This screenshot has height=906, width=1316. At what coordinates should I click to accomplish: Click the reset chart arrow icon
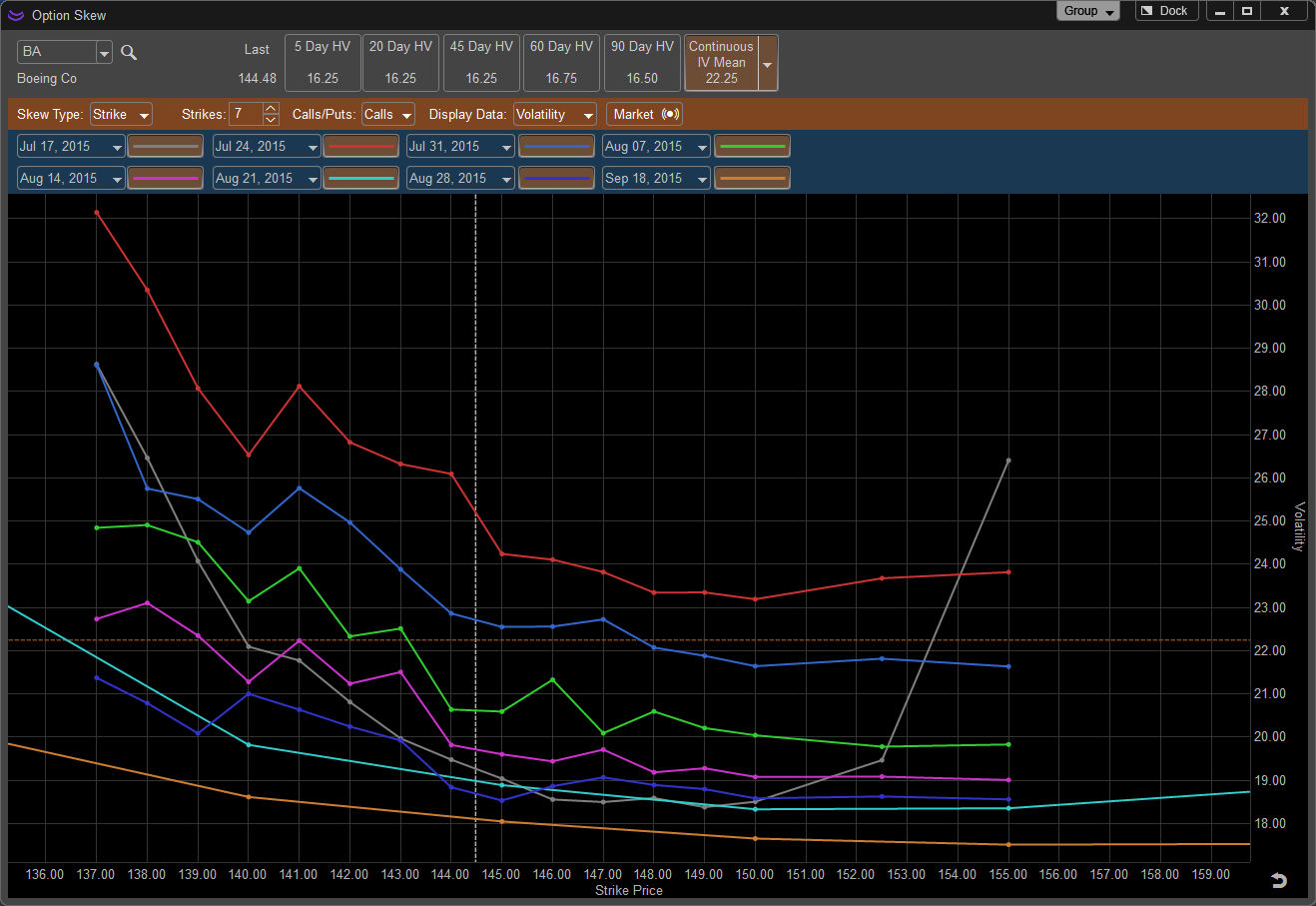pos(1278,880)
